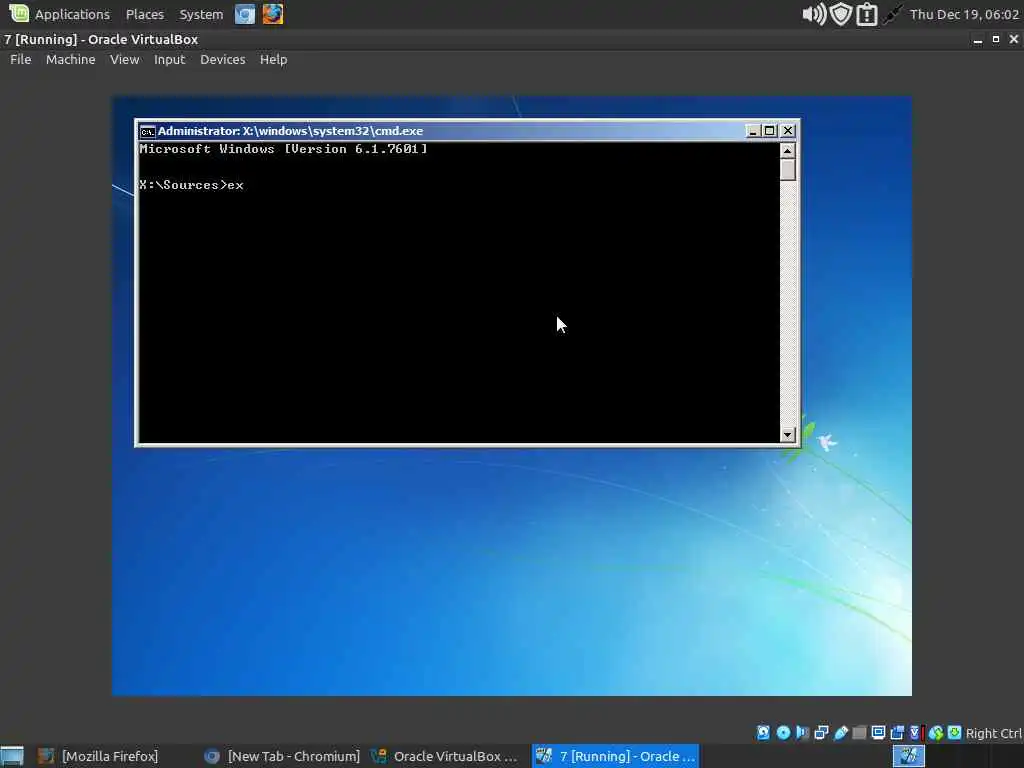
Task: Click the hard disk activity status icon
Action: click(x=763, y=733)
